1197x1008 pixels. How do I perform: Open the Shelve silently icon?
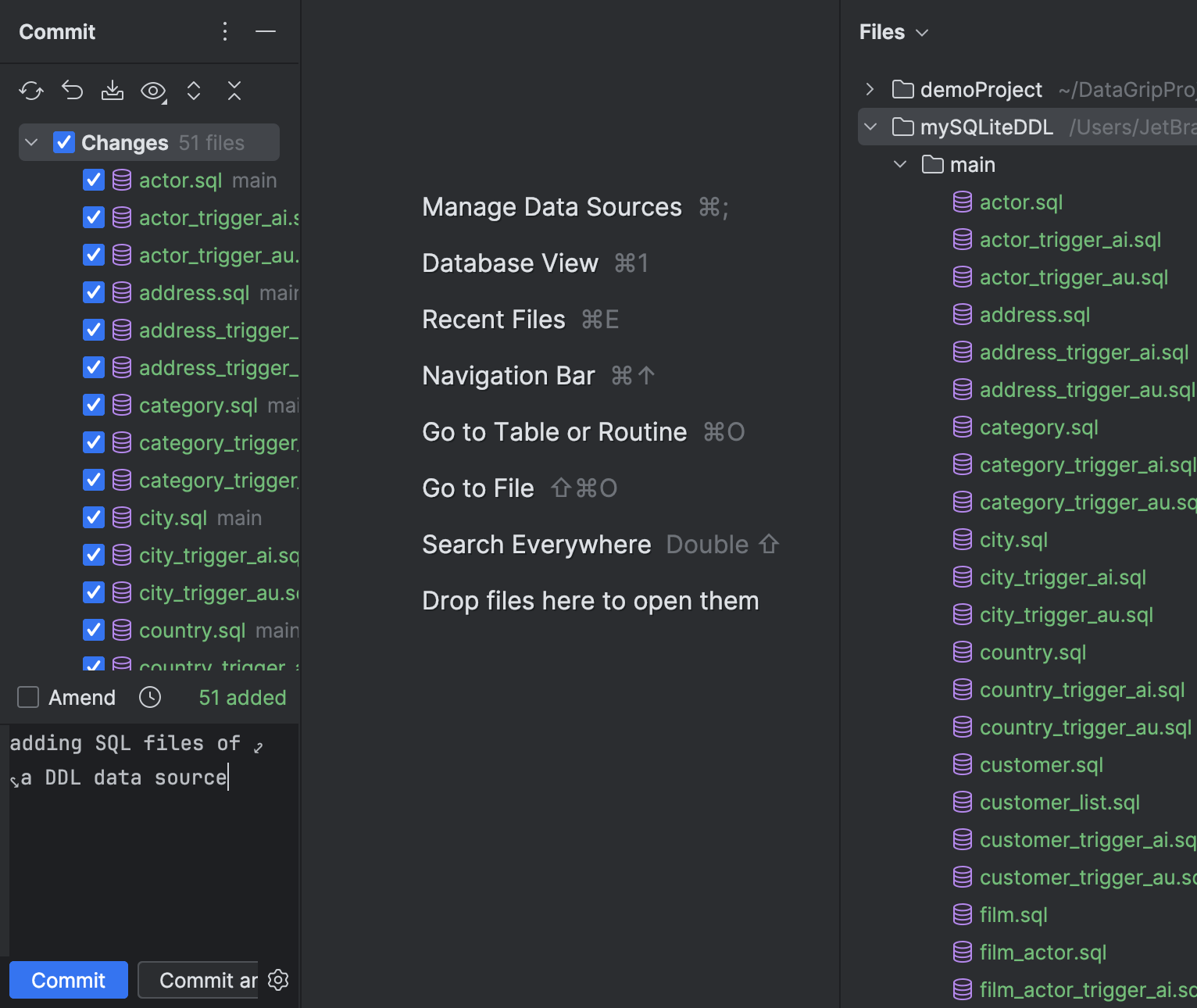pos(113,91)
